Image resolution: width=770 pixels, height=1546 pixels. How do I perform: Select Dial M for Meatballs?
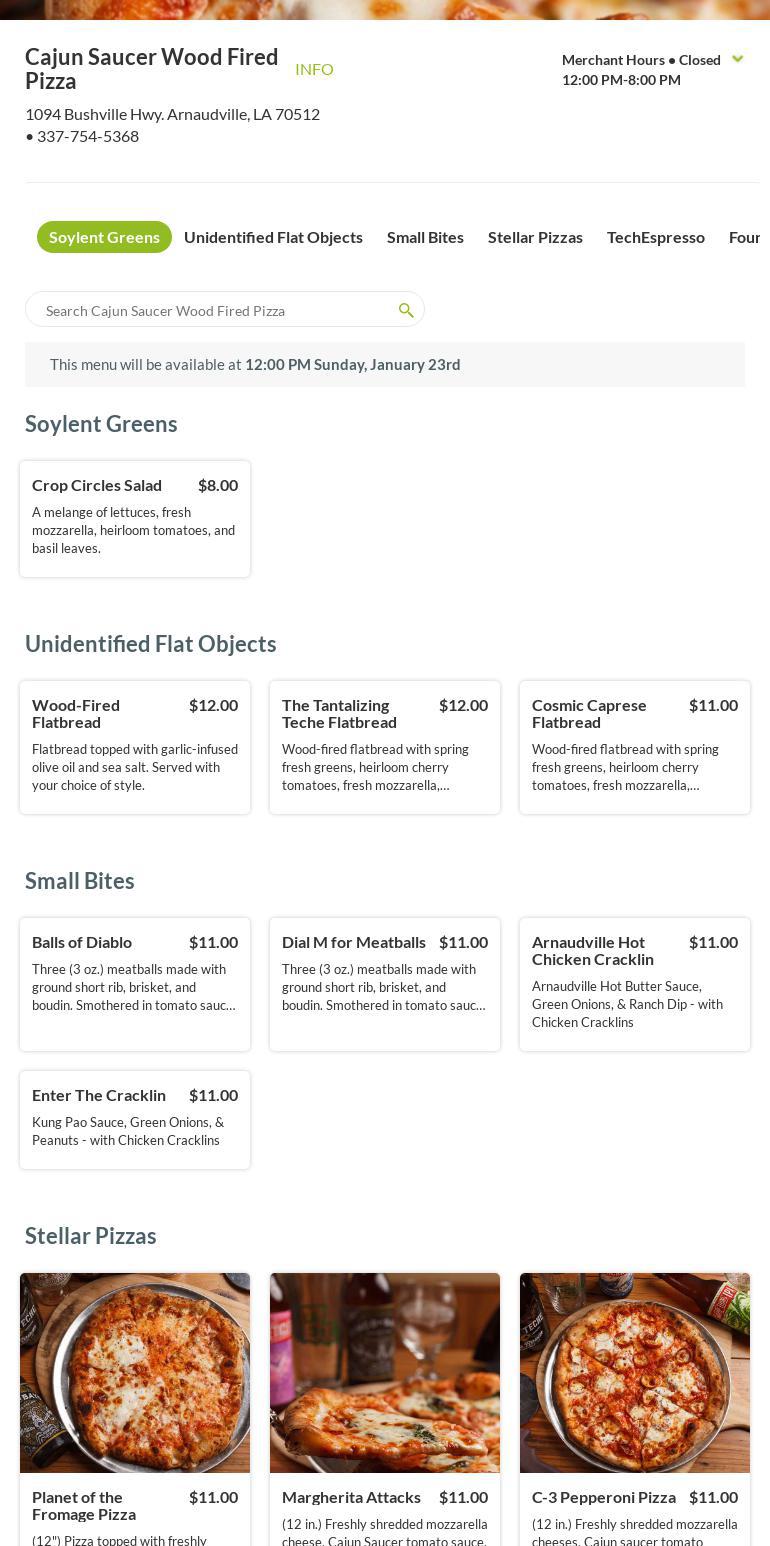(385, 984)
